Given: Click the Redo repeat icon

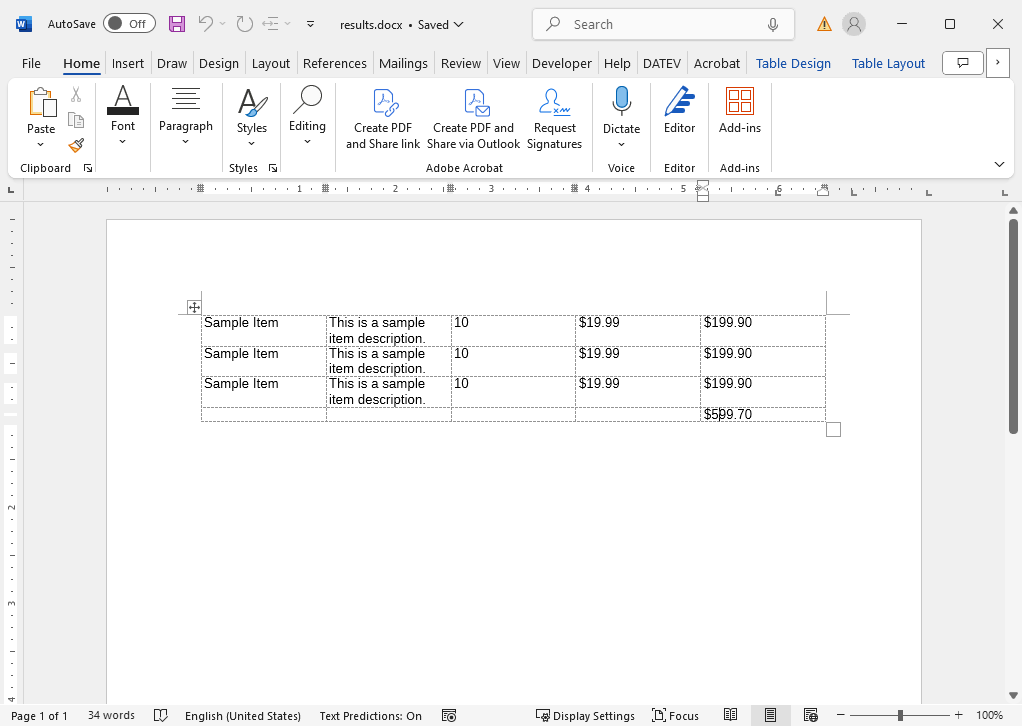Looking at the screenshot, I should (244, 24).
